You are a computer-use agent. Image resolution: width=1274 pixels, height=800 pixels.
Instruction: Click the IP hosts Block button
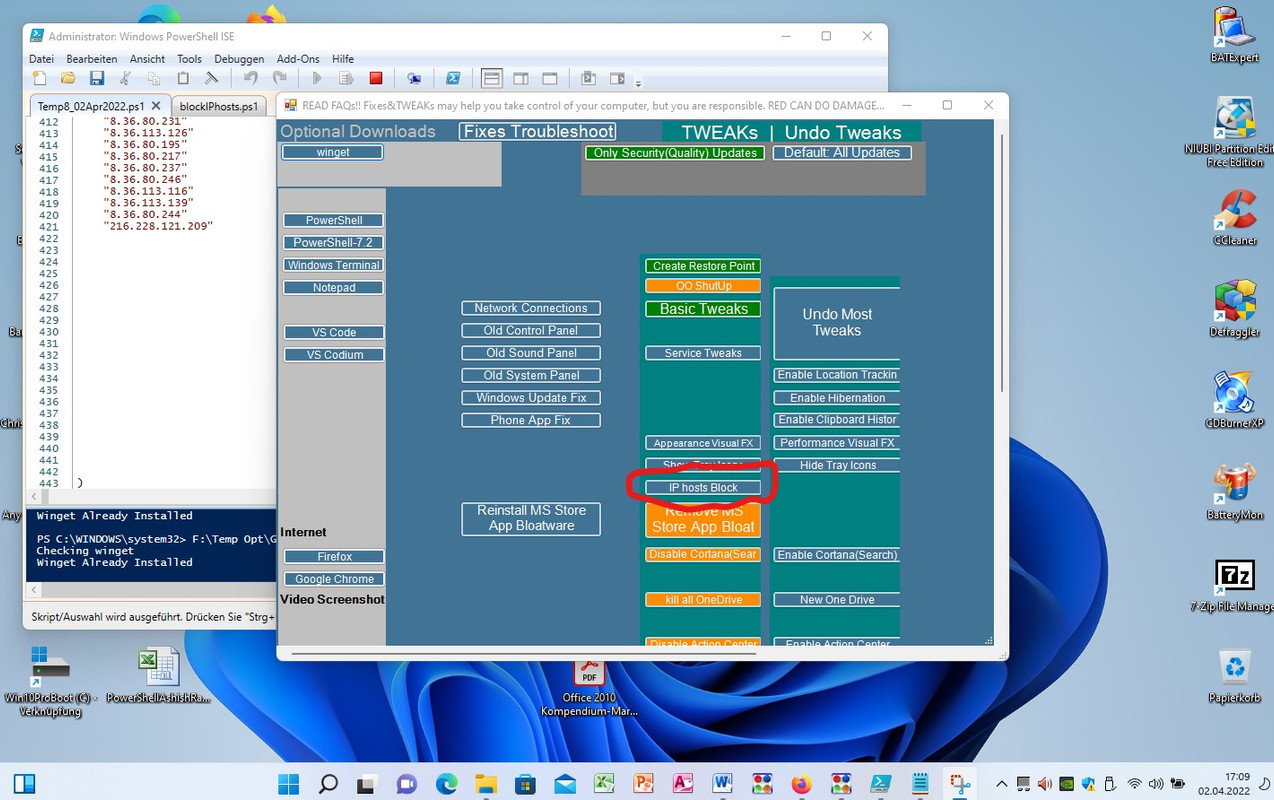click(x=703, y=488)
